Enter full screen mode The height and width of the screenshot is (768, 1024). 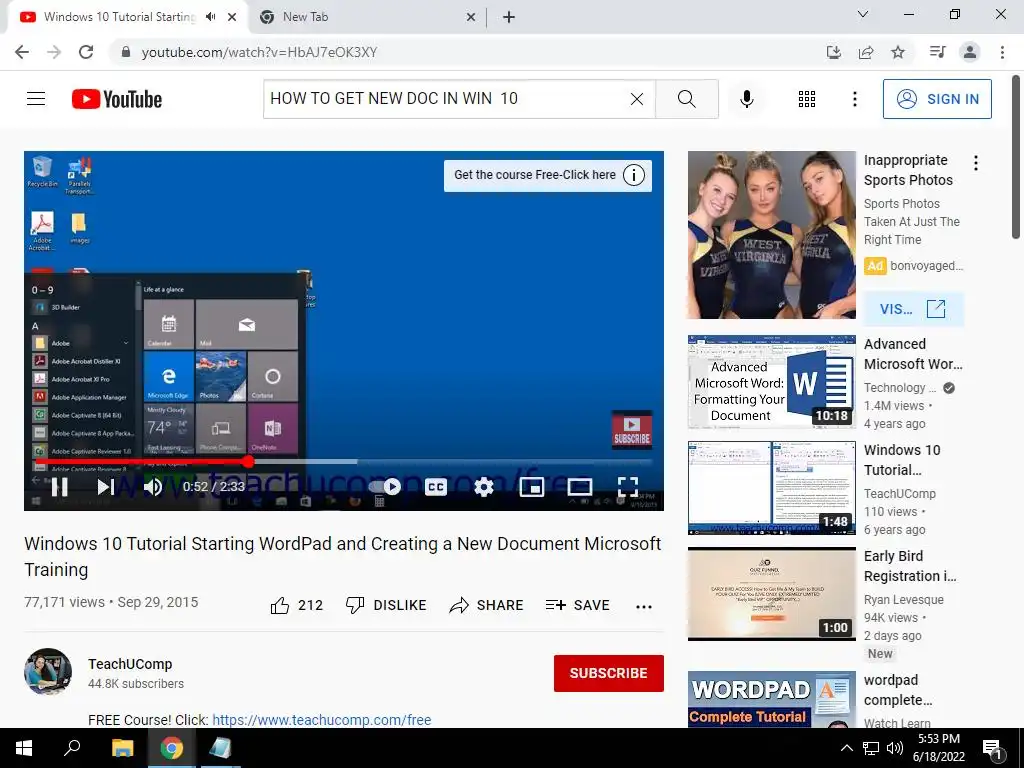click(628, 487)
